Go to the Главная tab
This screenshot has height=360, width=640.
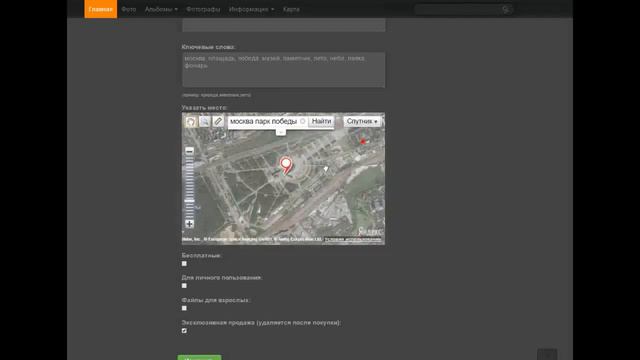100,9
